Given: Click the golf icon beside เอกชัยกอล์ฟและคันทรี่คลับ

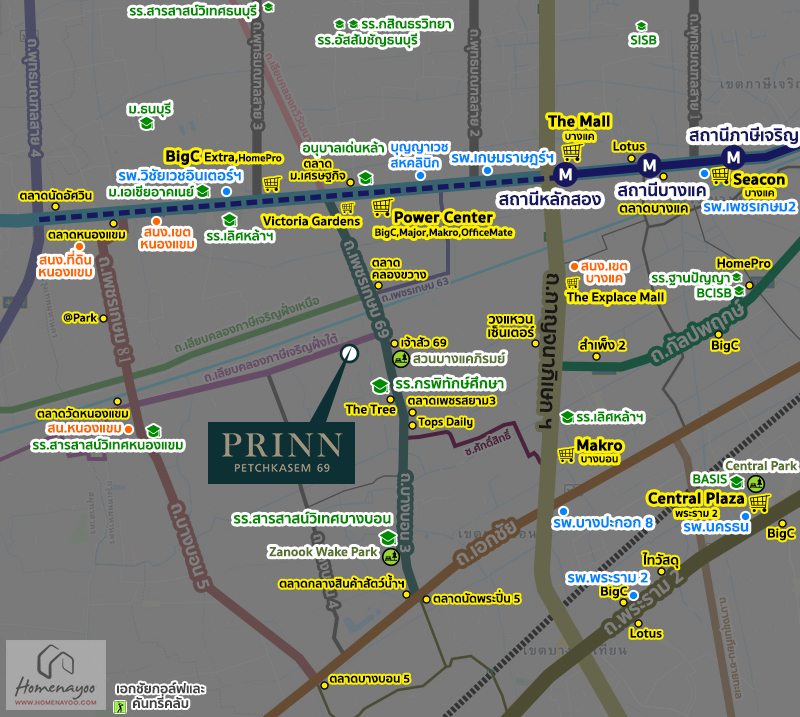Looking at the screenshot, I should click(120, 707).
